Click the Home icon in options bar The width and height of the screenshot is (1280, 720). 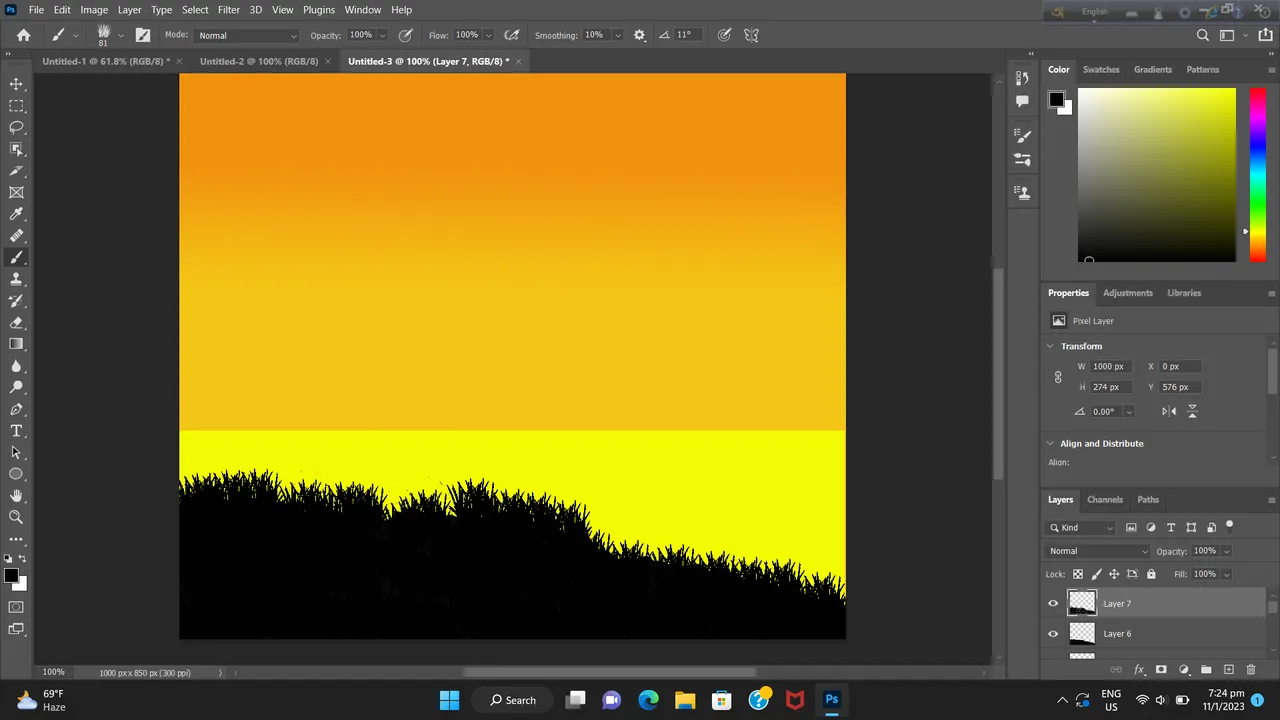click(24, 35)
